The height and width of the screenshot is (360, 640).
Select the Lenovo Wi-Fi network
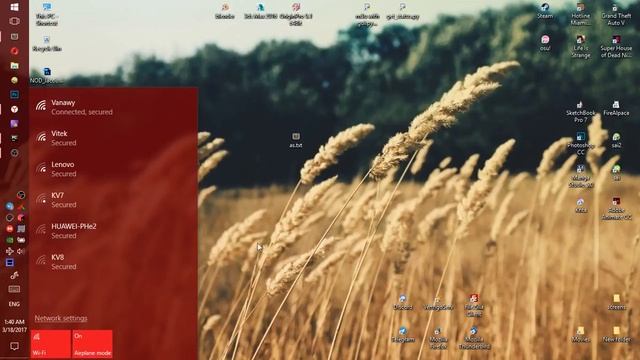coord(114,169)
